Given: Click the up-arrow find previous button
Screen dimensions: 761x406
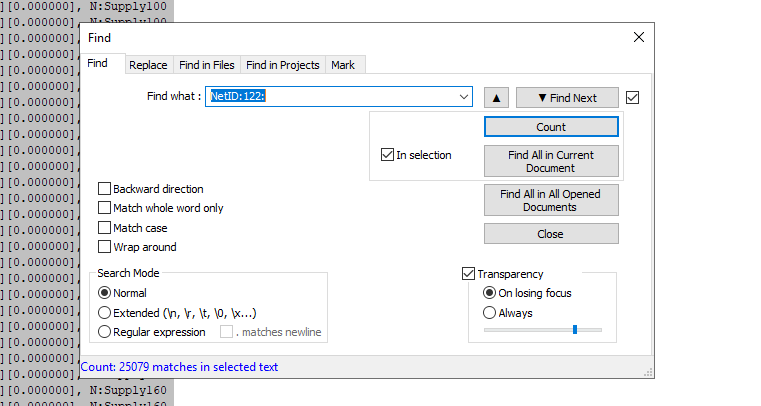Looking at the screenshot, I should 496,98.
